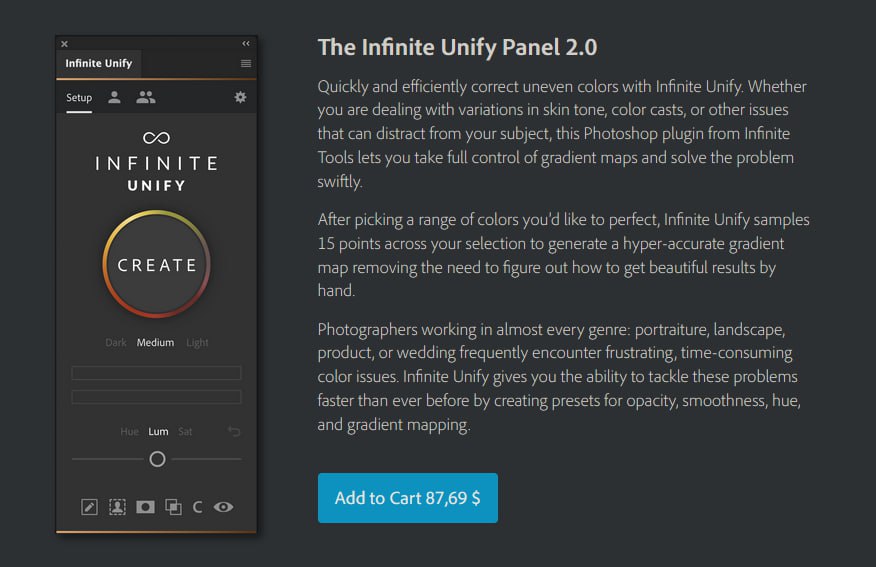Click Add to Cart 87,69 $ button
This screenshot has width=876, height=567.
408,498
